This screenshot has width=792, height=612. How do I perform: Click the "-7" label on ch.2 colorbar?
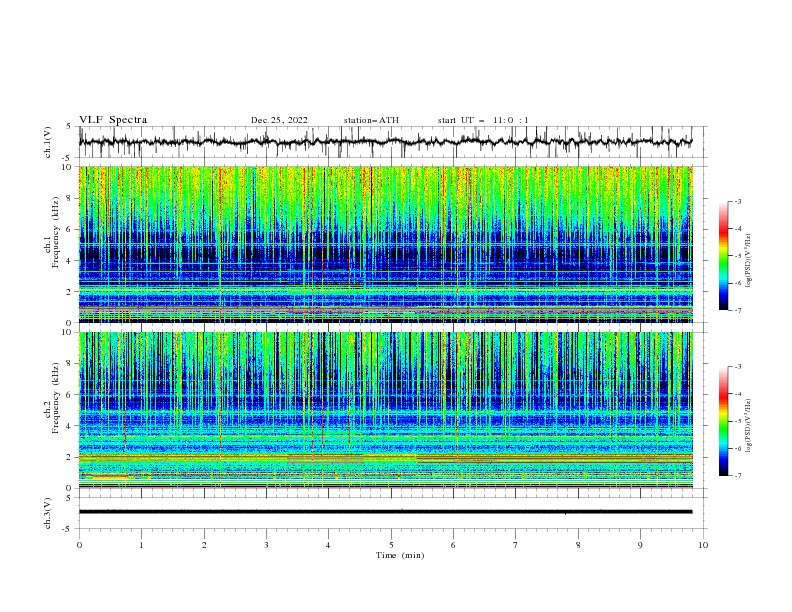[738, 476]
